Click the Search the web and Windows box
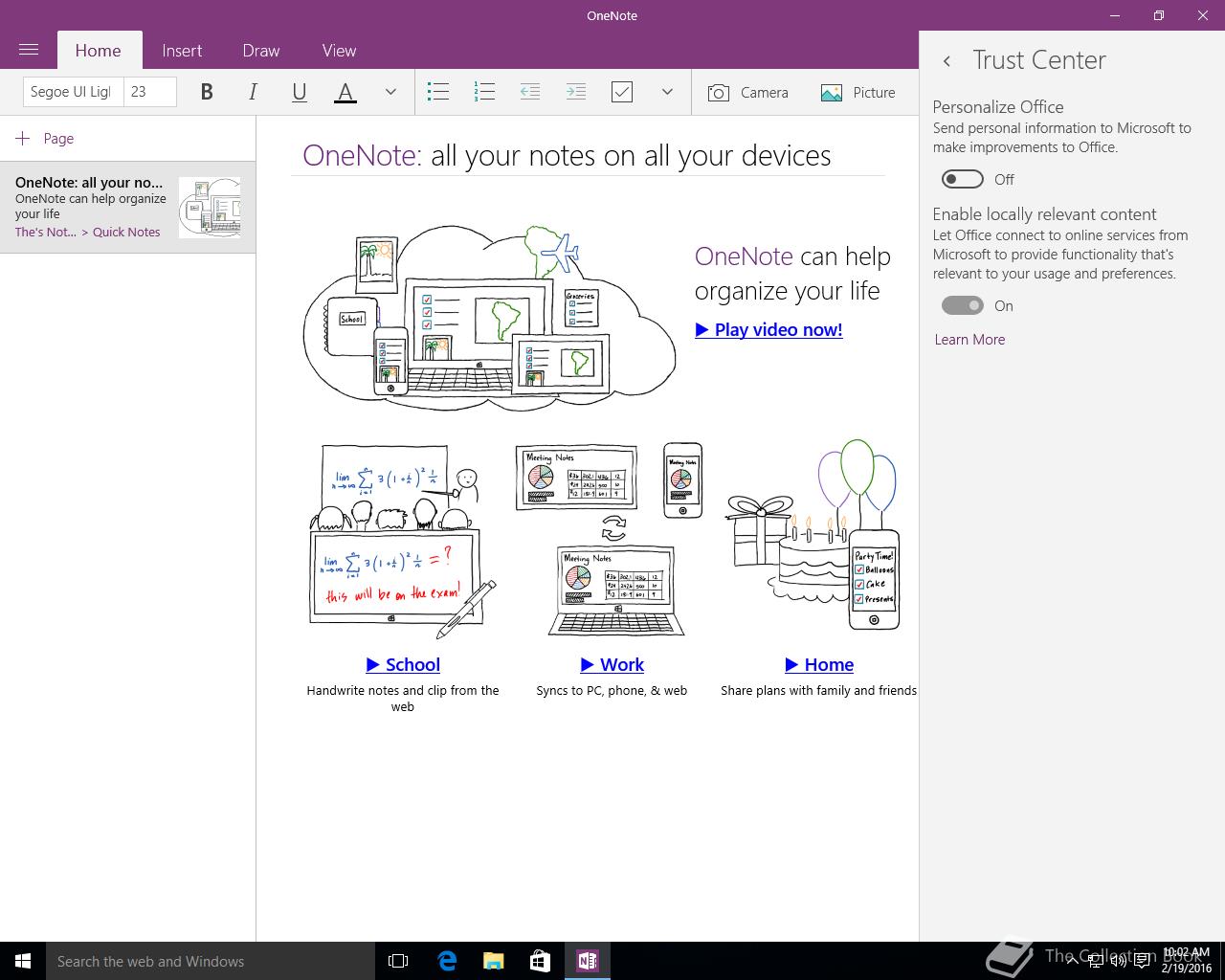1225x980 pixels. pos(211,961)
